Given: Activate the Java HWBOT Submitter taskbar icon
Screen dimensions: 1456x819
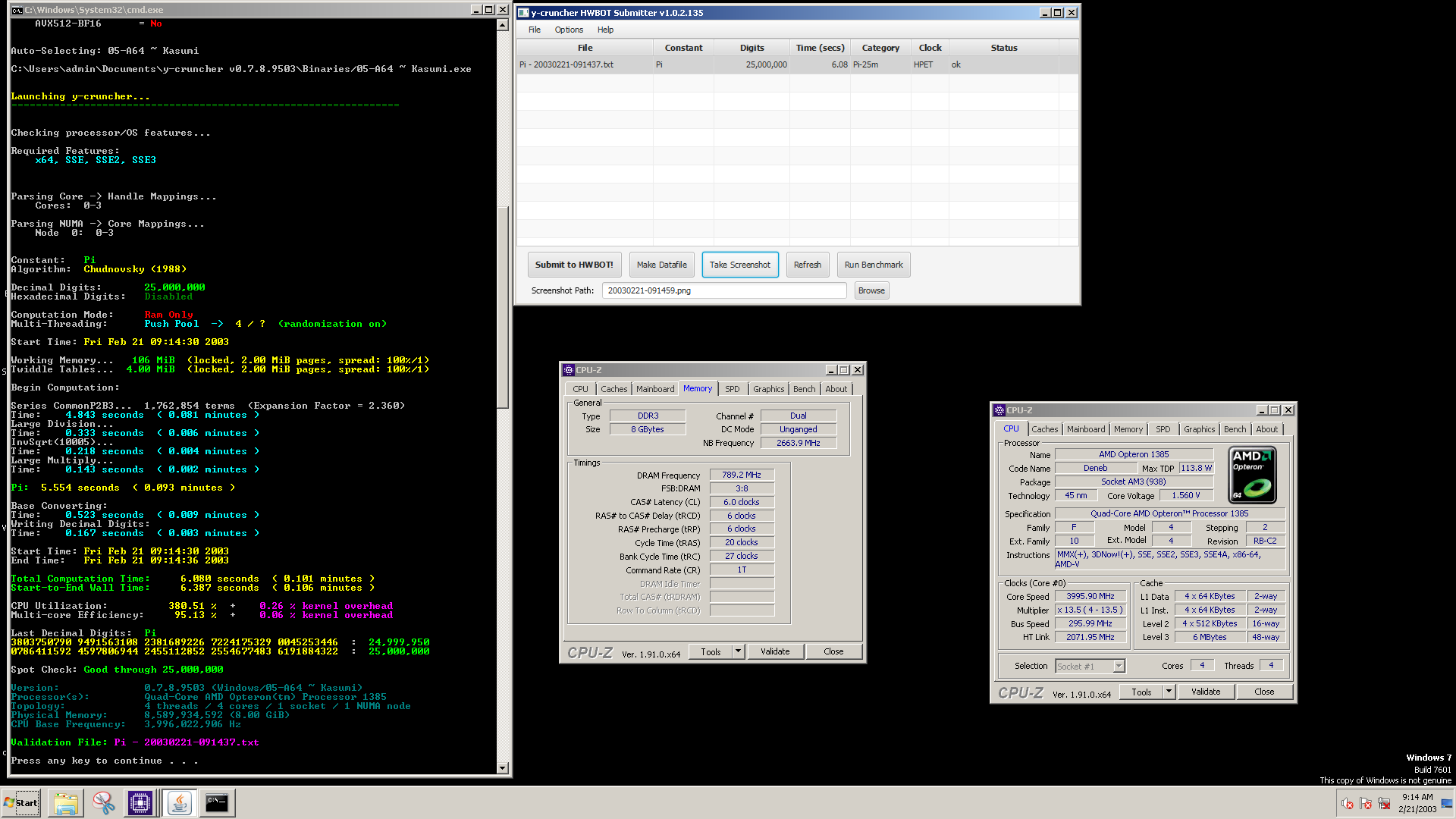Looking at the screenshot, I should pos(180,803).
